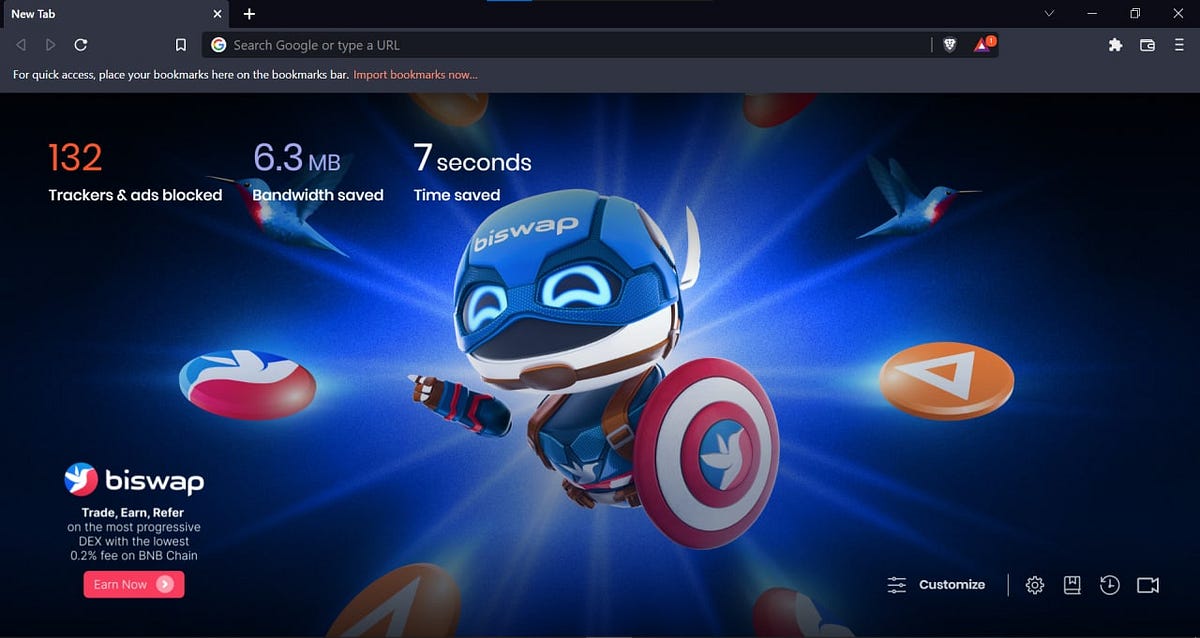Click the 7 seconds Time saved stat
This screenshot has height=638, width=1200.
472,173
